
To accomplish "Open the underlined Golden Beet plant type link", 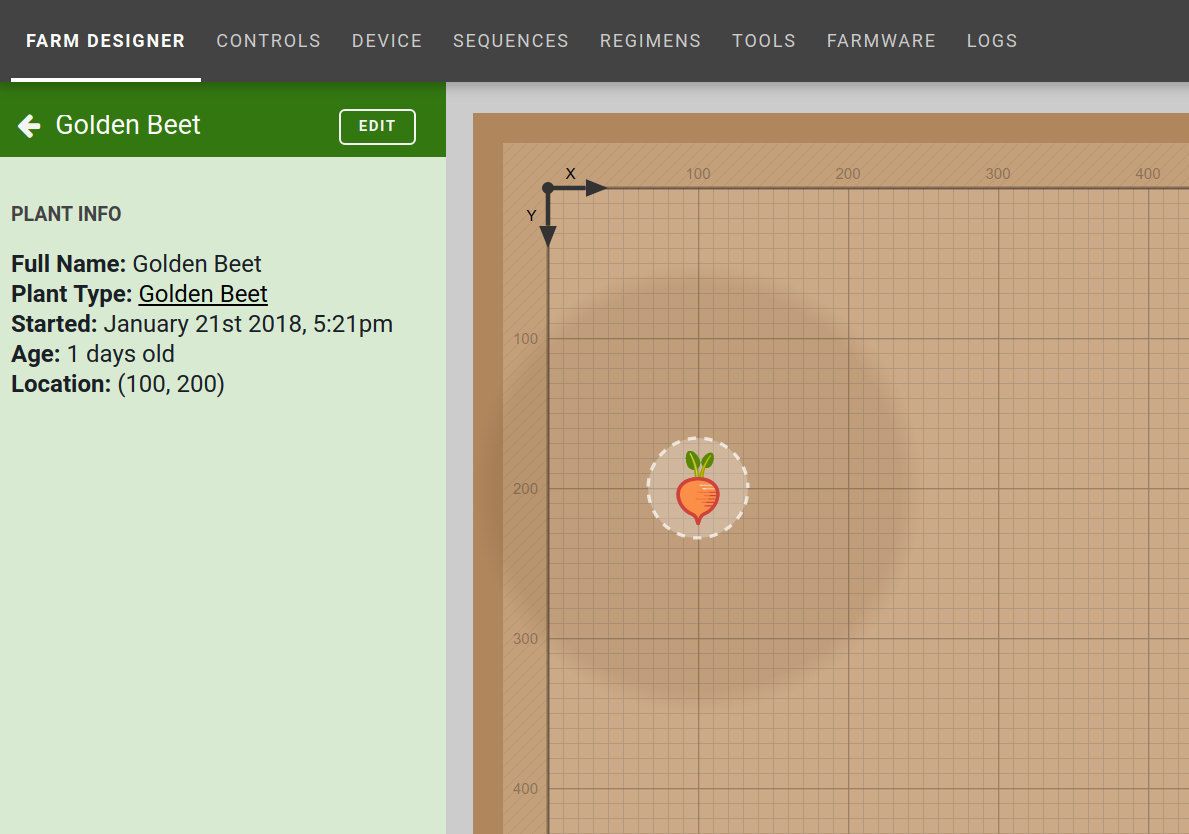I will pos(203,294).
